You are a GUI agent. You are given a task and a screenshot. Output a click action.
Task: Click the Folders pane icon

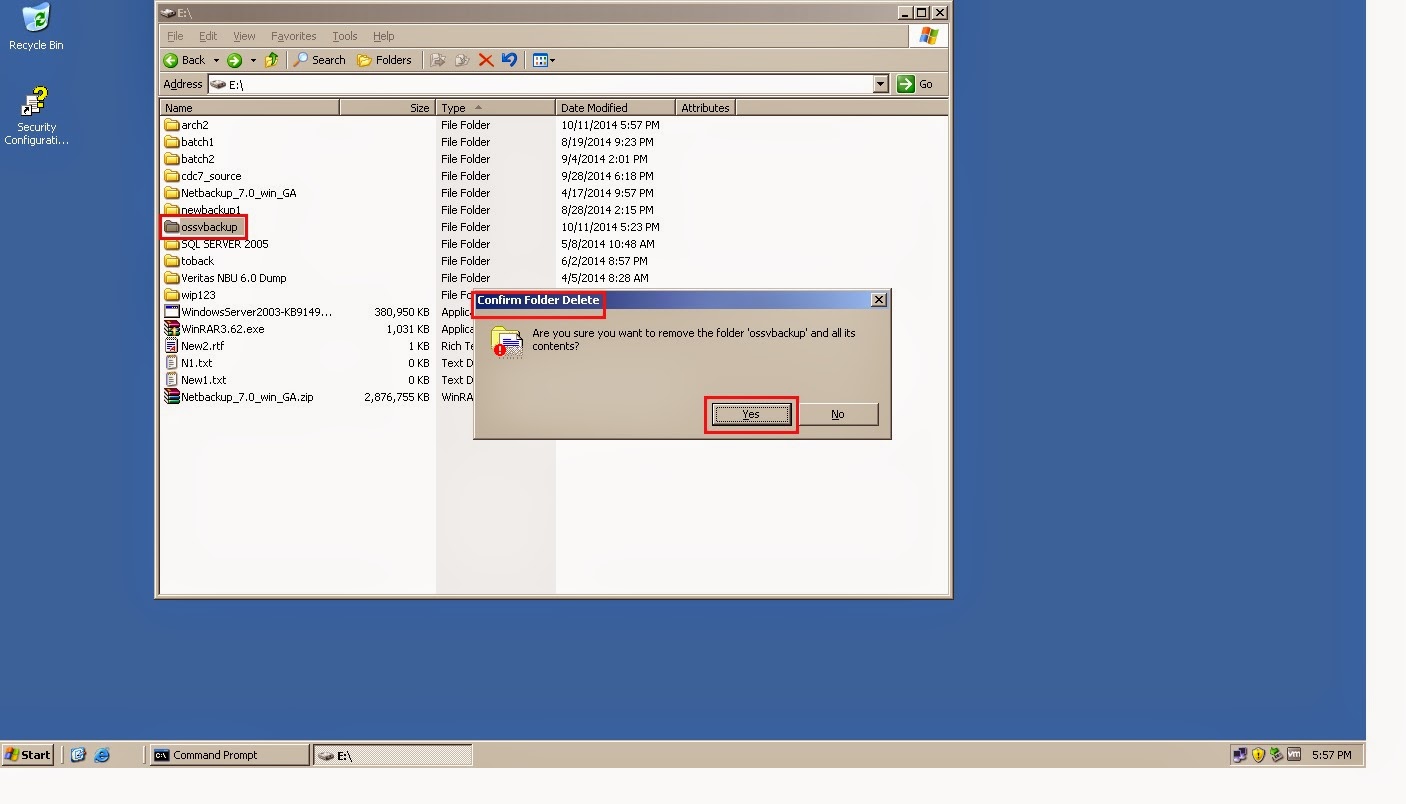(385, 60)
